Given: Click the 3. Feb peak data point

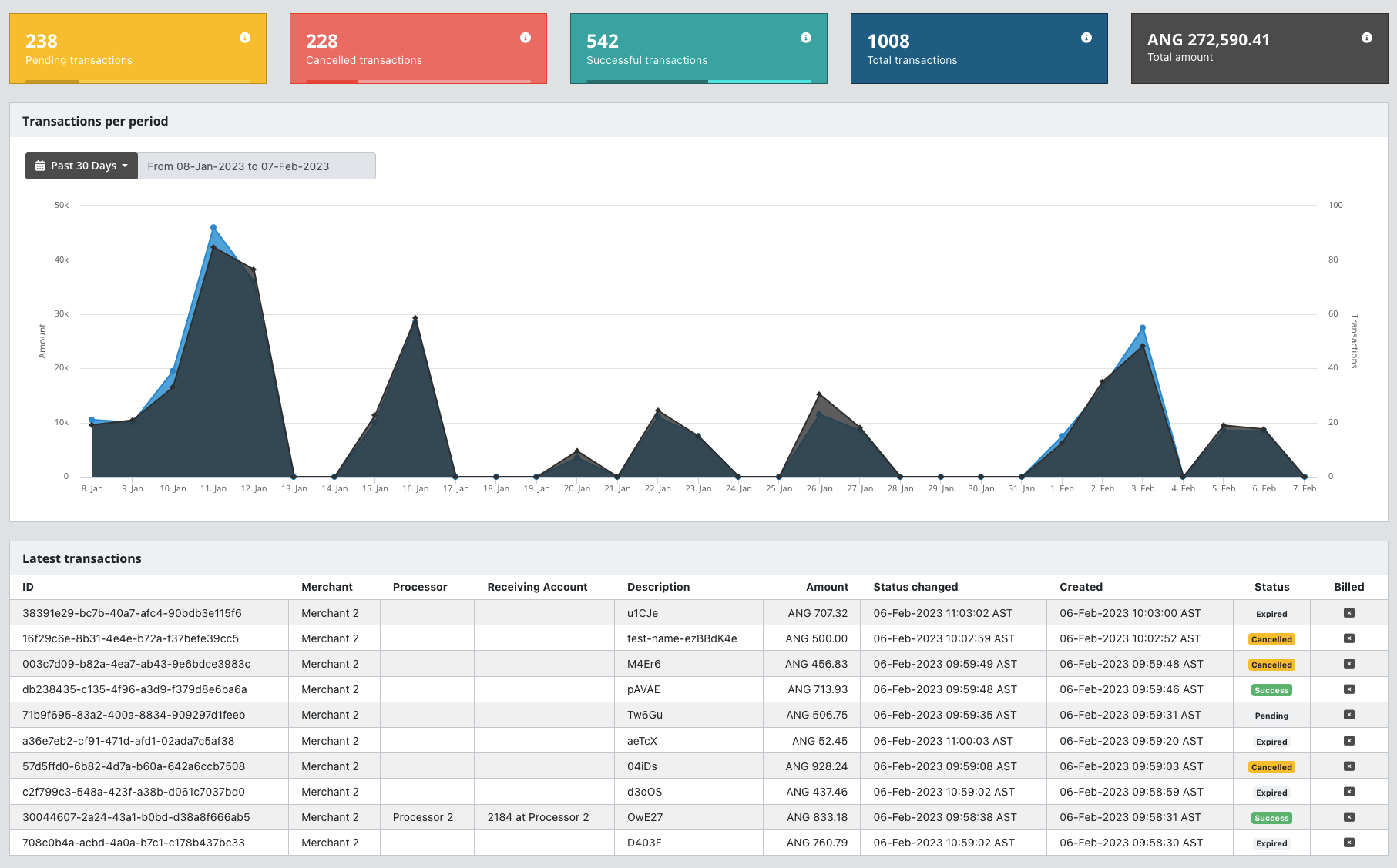Looking at the screenshot, I should pos(1143,328).
